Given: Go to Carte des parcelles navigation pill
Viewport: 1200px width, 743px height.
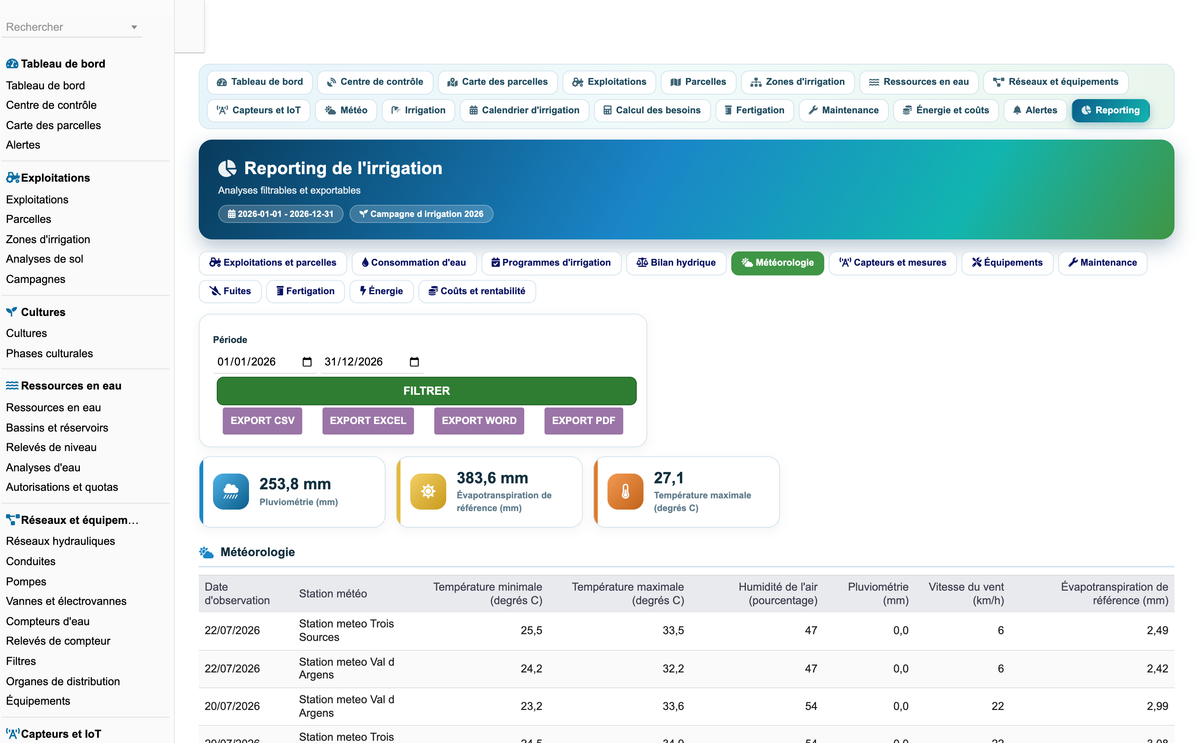Looking at the screenshot, I should 498,82.
